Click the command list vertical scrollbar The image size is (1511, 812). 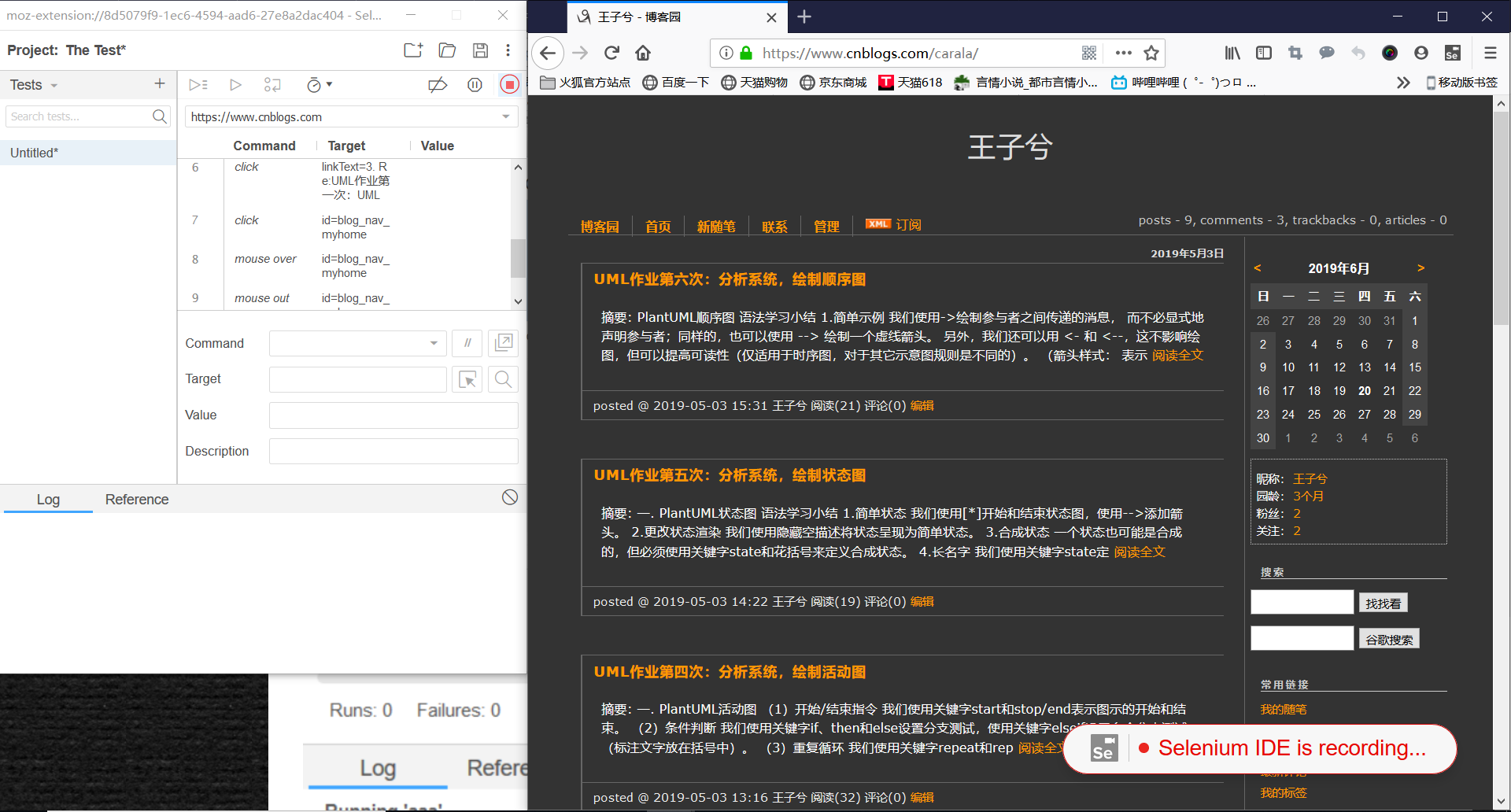pos(518,258)
